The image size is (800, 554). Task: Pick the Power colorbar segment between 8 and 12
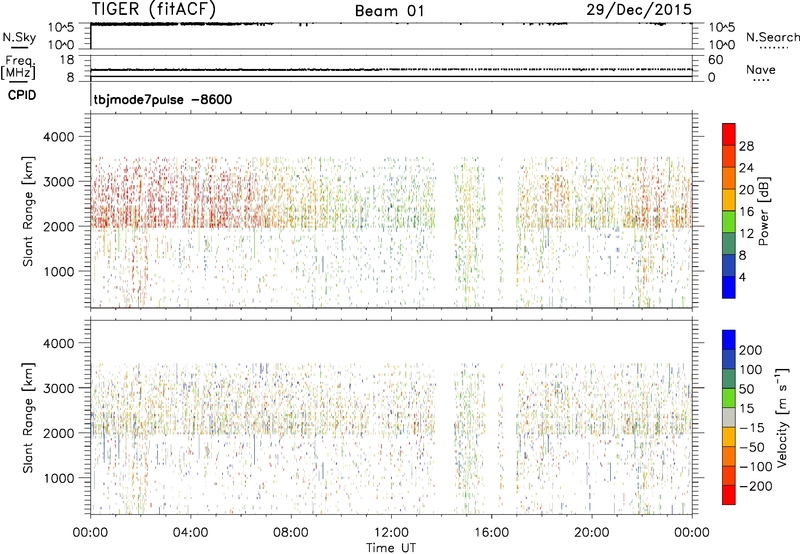click(x=729, y=244)
